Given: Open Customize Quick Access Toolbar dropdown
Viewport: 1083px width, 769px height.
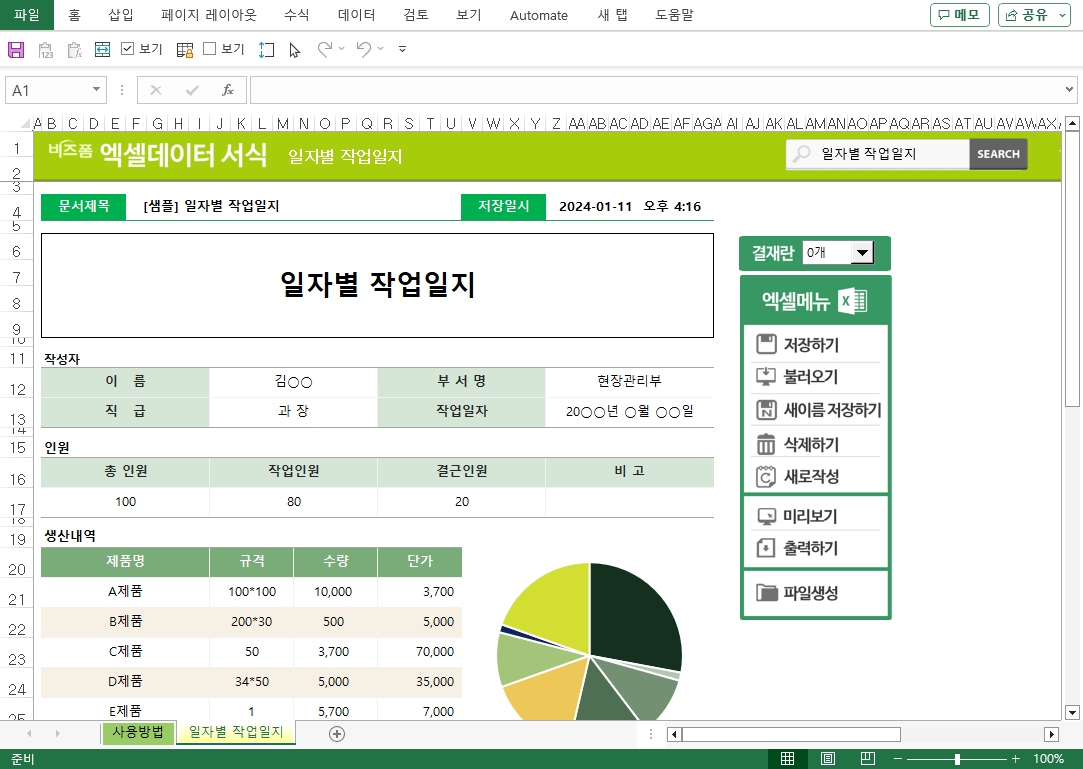Looking at the screenshot, I should coord(402,49).
